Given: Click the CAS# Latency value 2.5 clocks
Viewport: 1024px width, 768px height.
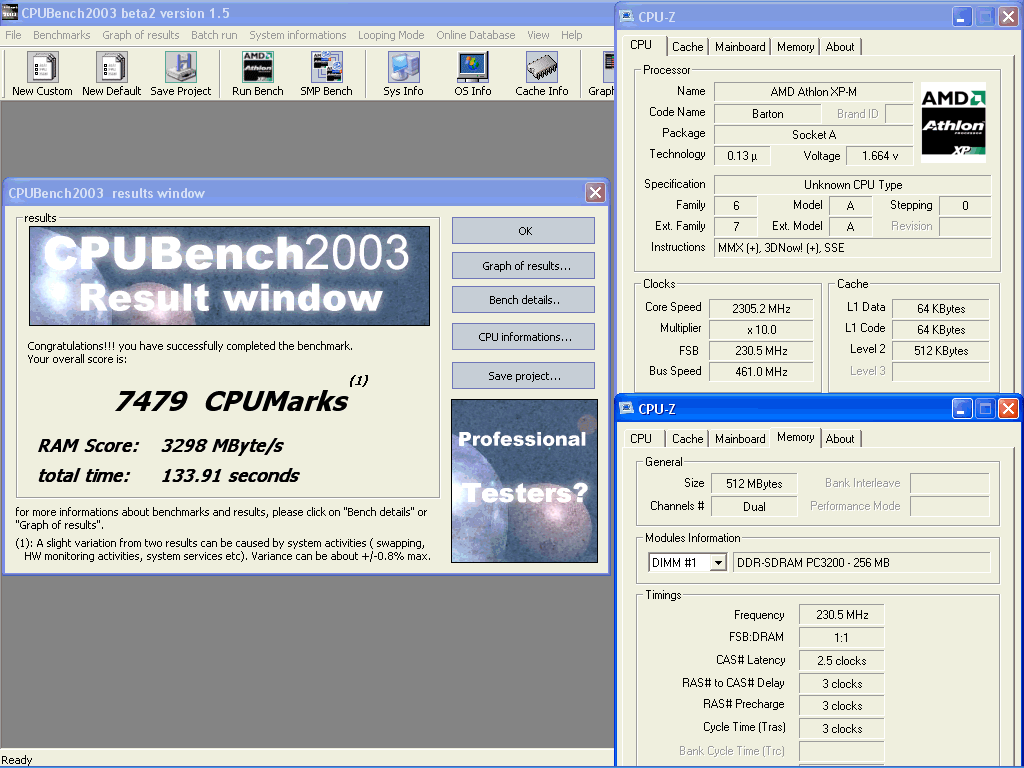Looking at the screenshot, I should coord(841,661).
